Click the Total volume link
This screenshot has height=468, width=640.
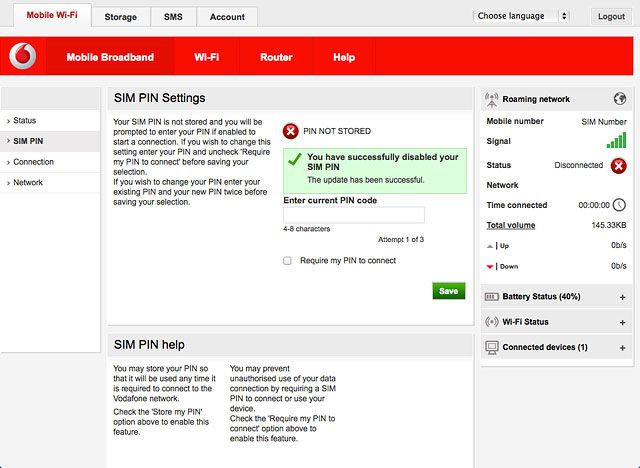[511, 225]
